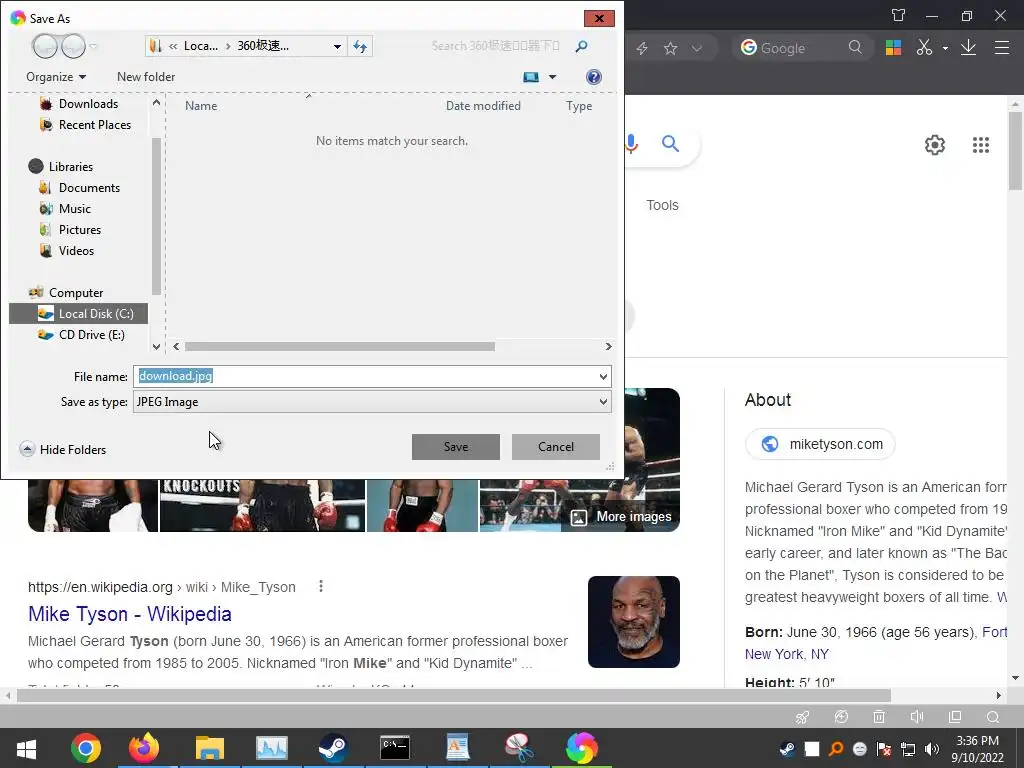This screenshot has width=1024, height=768.
Task: Click New folder in Save As dialog
Action: click(146, 76)
